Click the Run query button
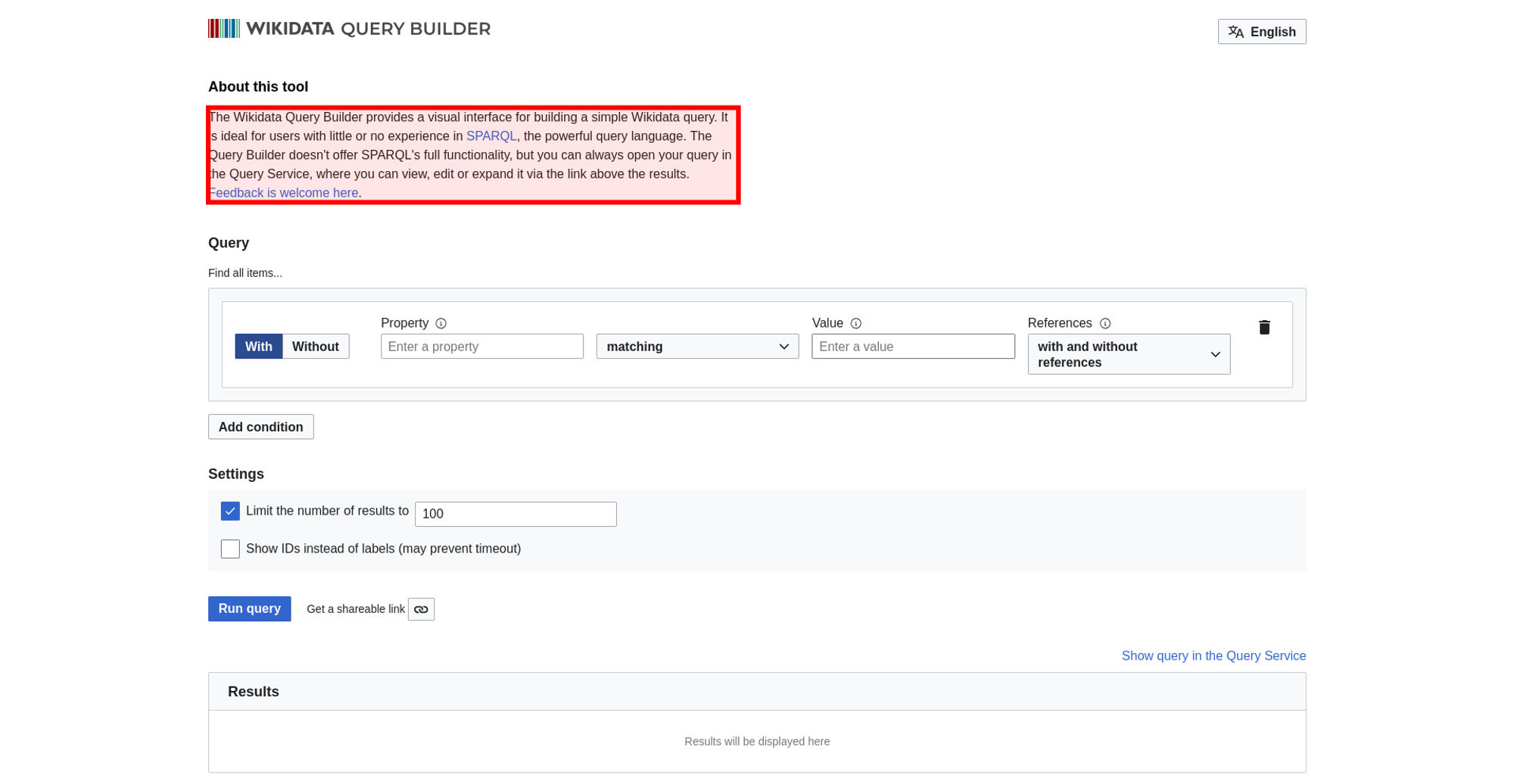The width and height of the screenshot is (1514, 784). coord(249,609)
